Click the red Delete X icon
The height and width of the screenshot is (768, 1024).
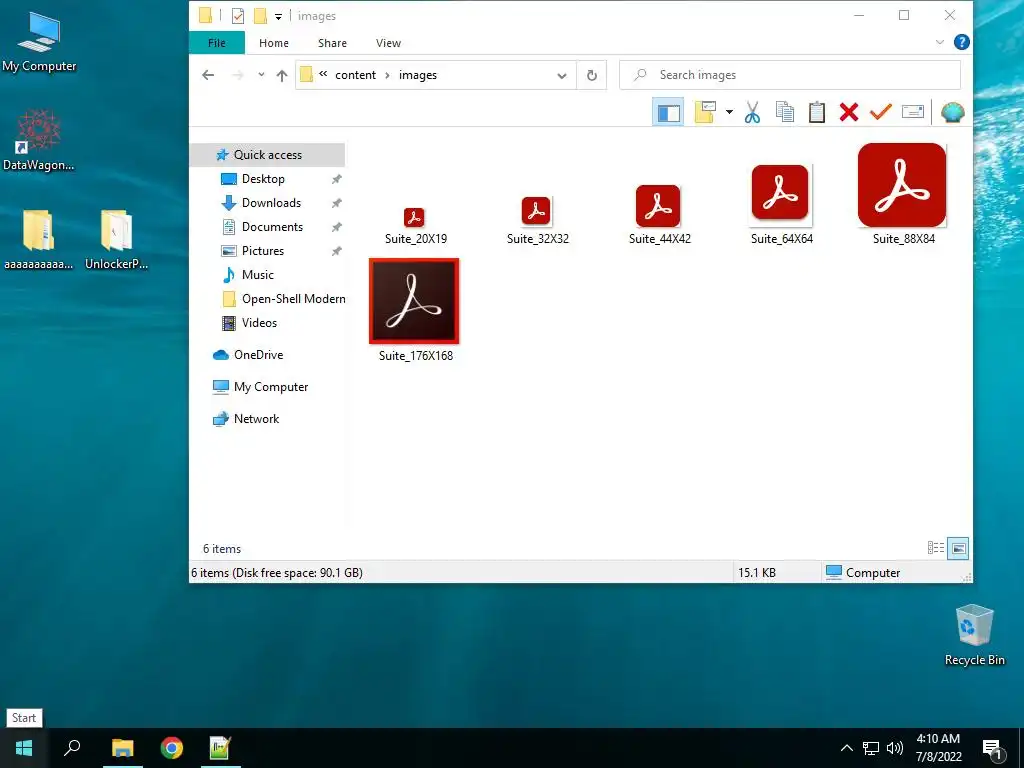point(848,112)
